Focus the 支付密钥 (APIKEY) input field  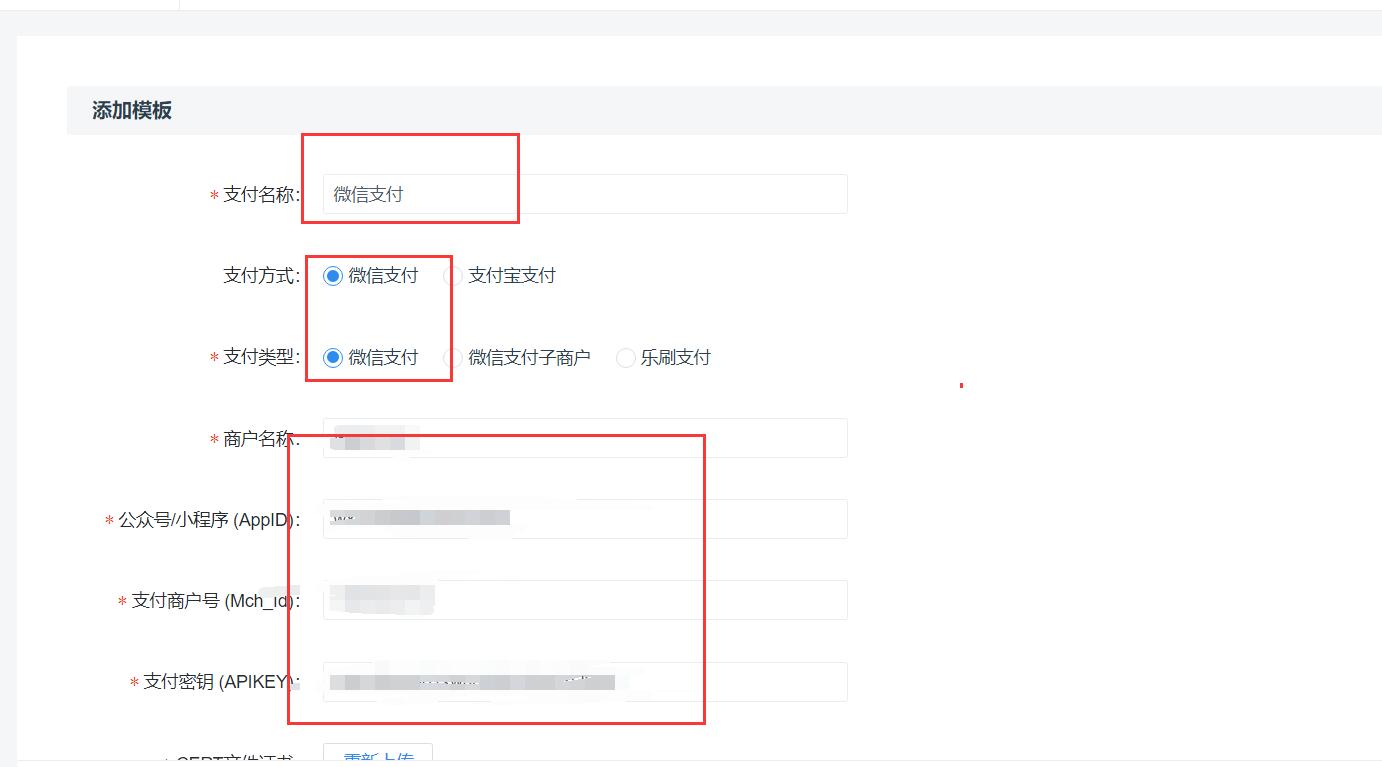click(x=585, y=682)
